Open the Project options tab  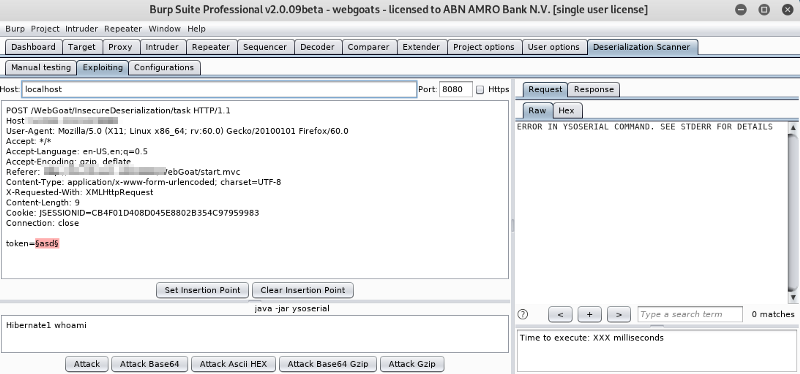(x=484, y=47)
